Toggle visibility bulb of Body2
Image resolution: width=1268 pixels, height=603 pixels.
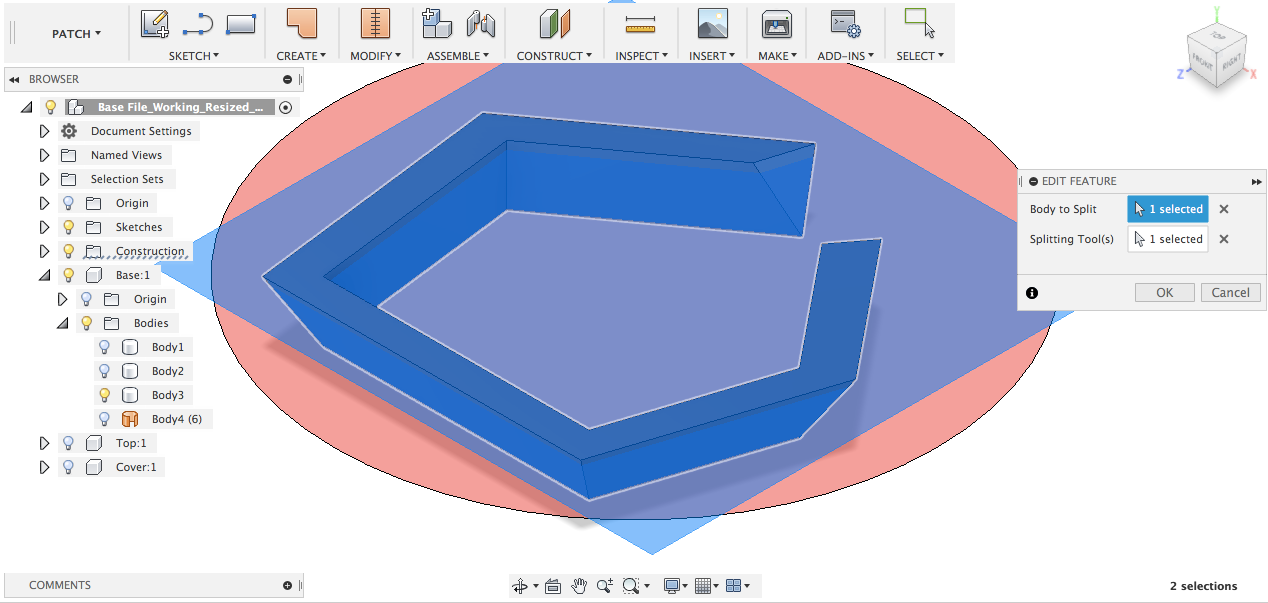[x=104, y=371]
